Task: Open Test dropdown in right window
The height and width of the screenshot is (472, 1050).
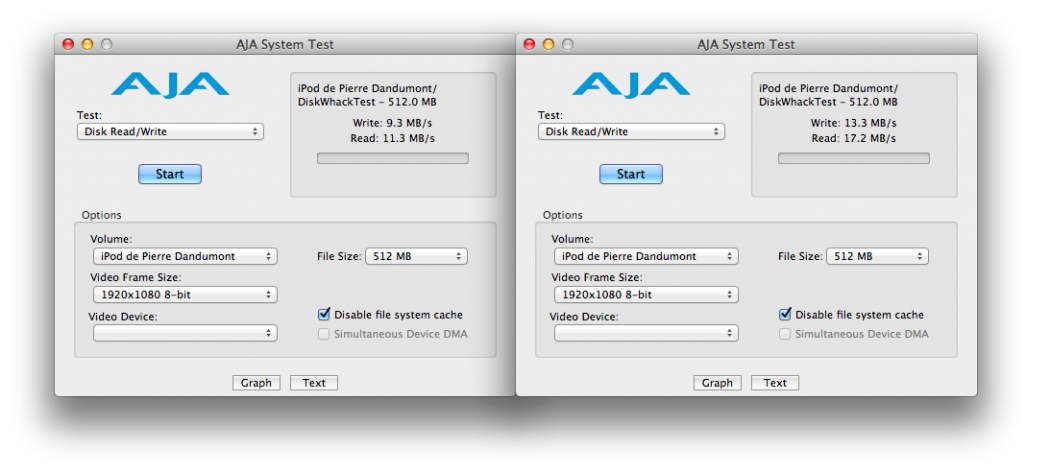Action: [631, 132]
